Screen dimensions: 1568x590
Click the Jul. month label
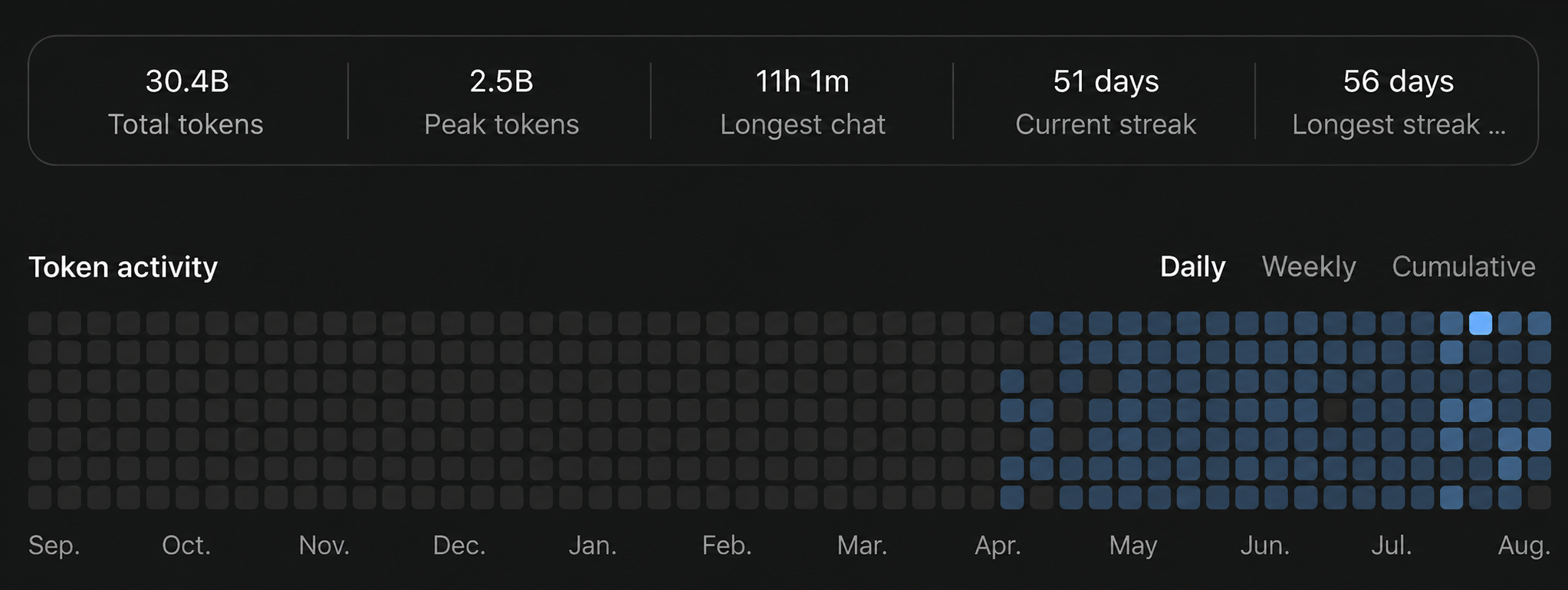click(x=1391, y=546)
